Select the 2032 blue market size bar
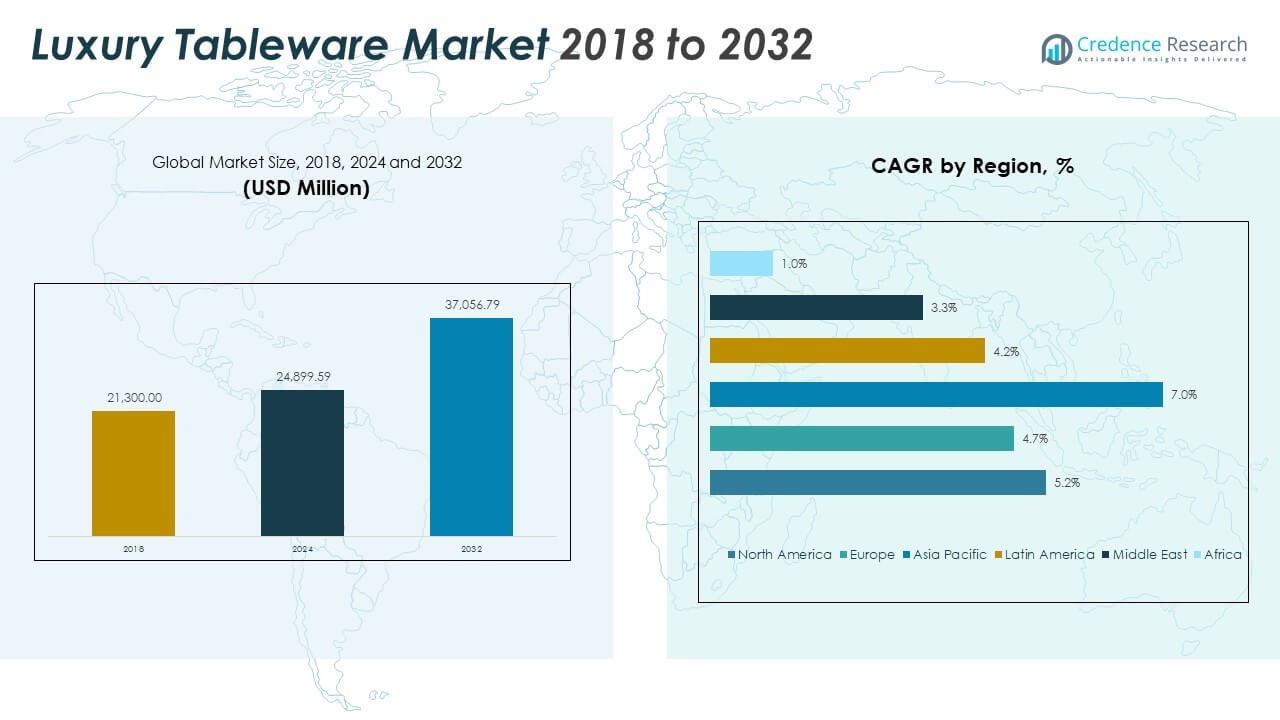Screen dimensions: 1280x720 pos(471,427)
